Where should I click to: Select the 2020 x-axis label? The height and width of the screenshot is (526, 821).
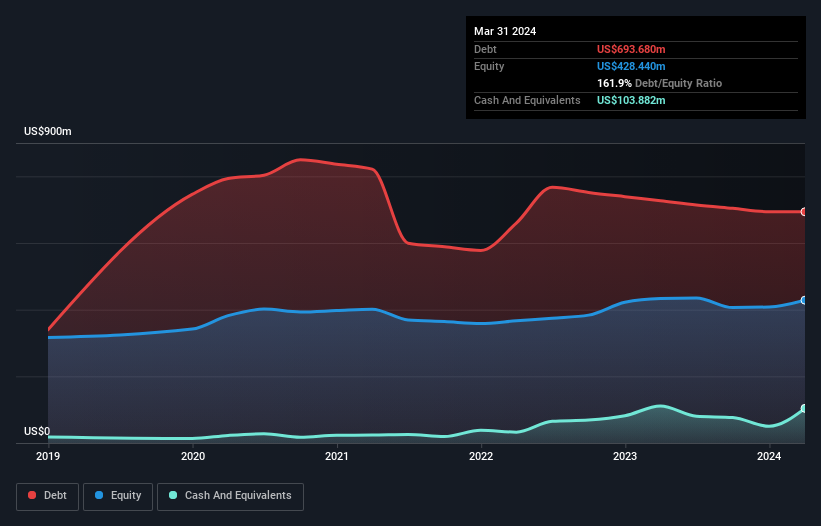[193, 457]
